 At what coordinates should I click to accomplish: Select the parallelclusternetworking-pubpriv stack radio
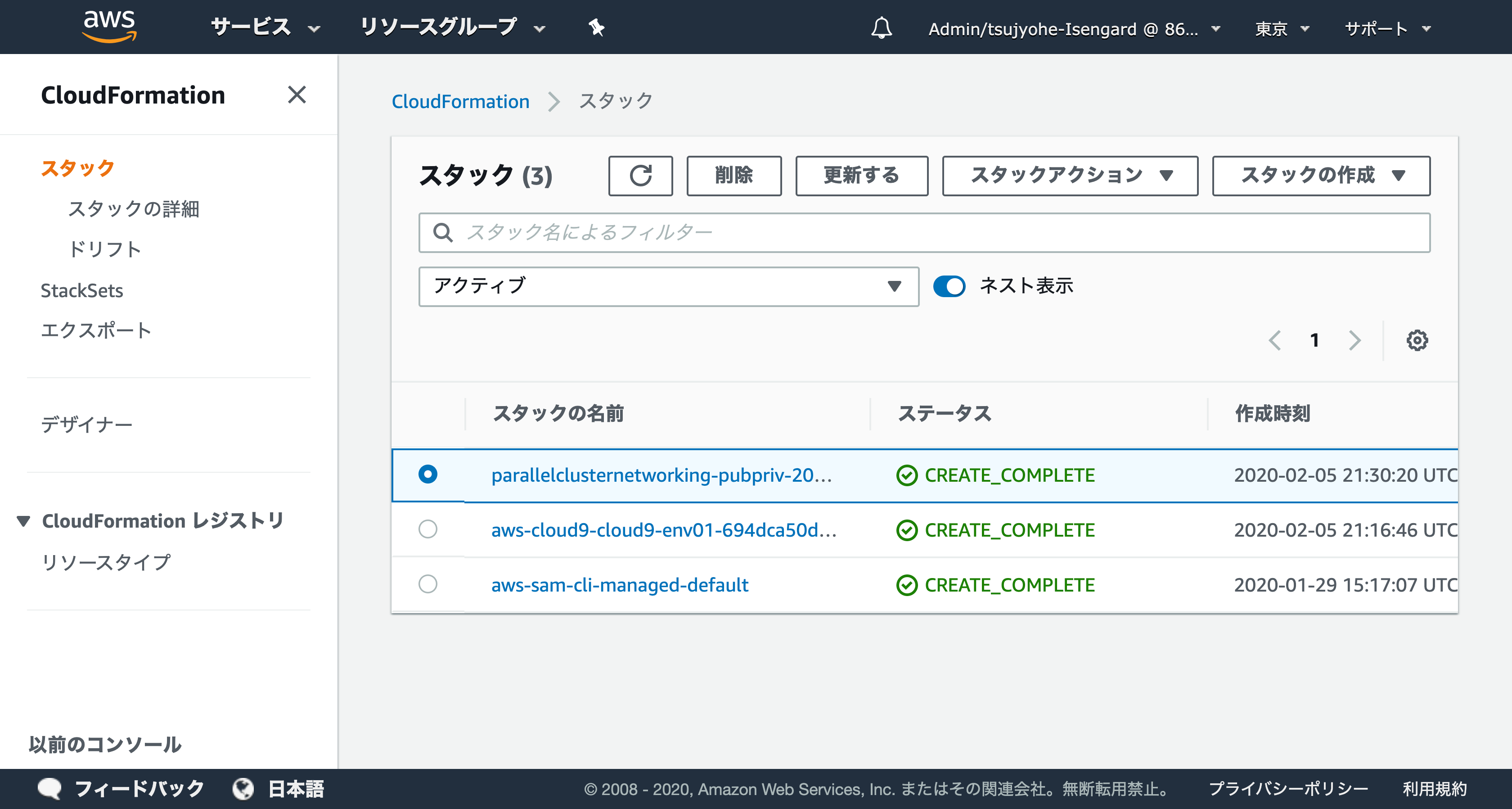(428, 474)
